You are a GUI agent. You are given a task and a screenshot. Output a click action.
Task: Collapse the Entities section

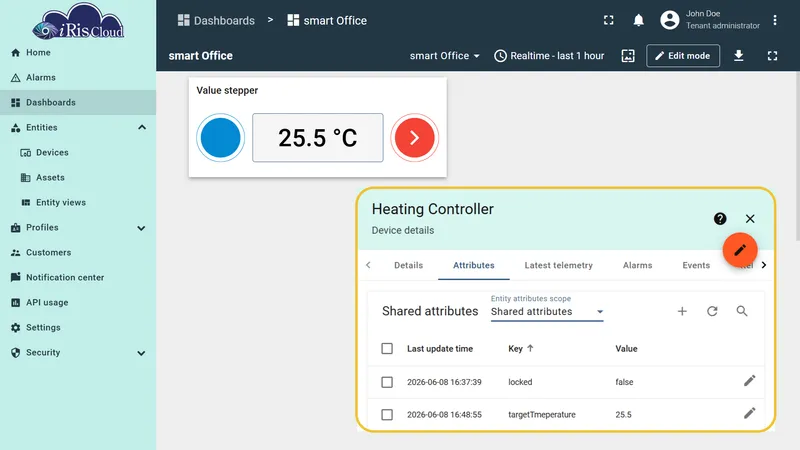coord(142,128)
